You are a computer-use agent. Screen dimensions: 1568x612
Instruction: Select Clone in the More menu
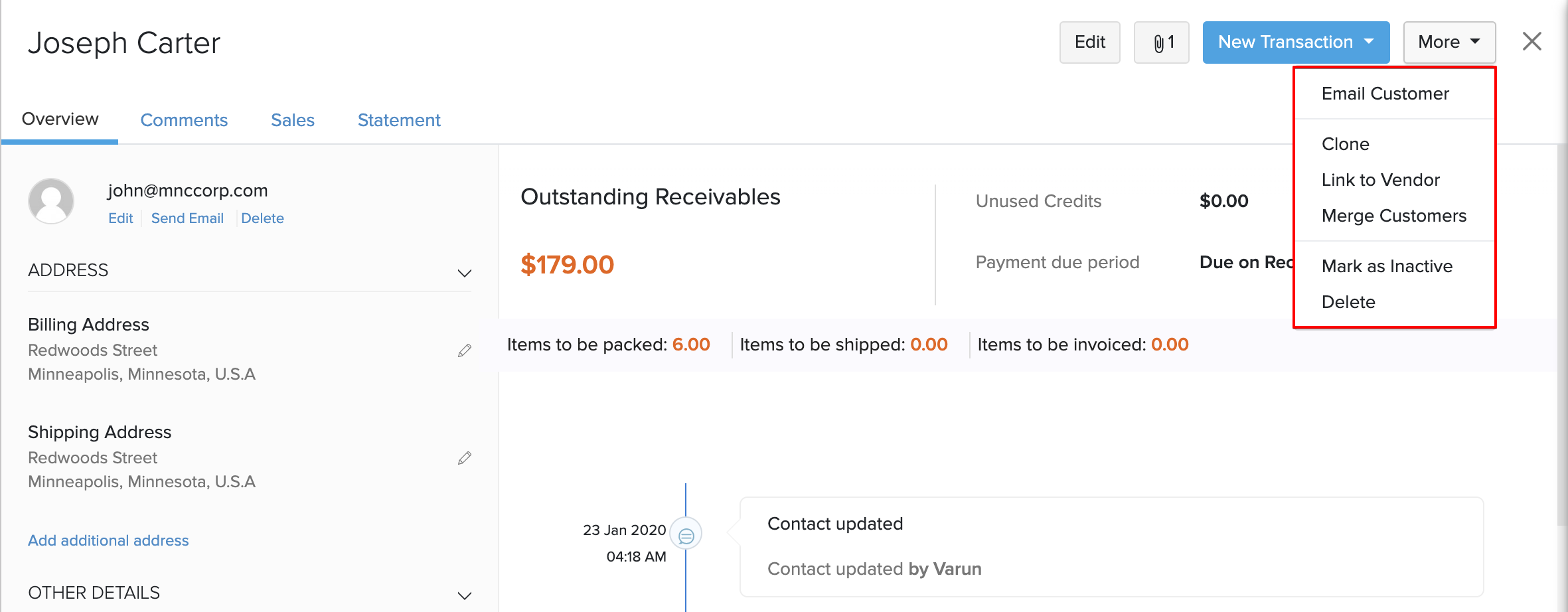(1345, 144)
